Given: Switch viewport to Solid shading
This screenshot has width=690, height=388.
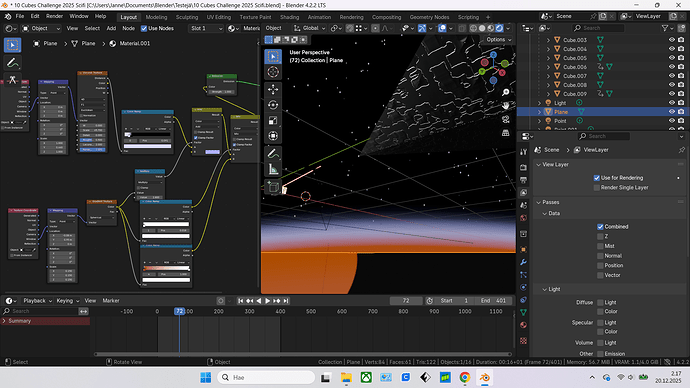Looking at the screenshot, I should 482,28.
